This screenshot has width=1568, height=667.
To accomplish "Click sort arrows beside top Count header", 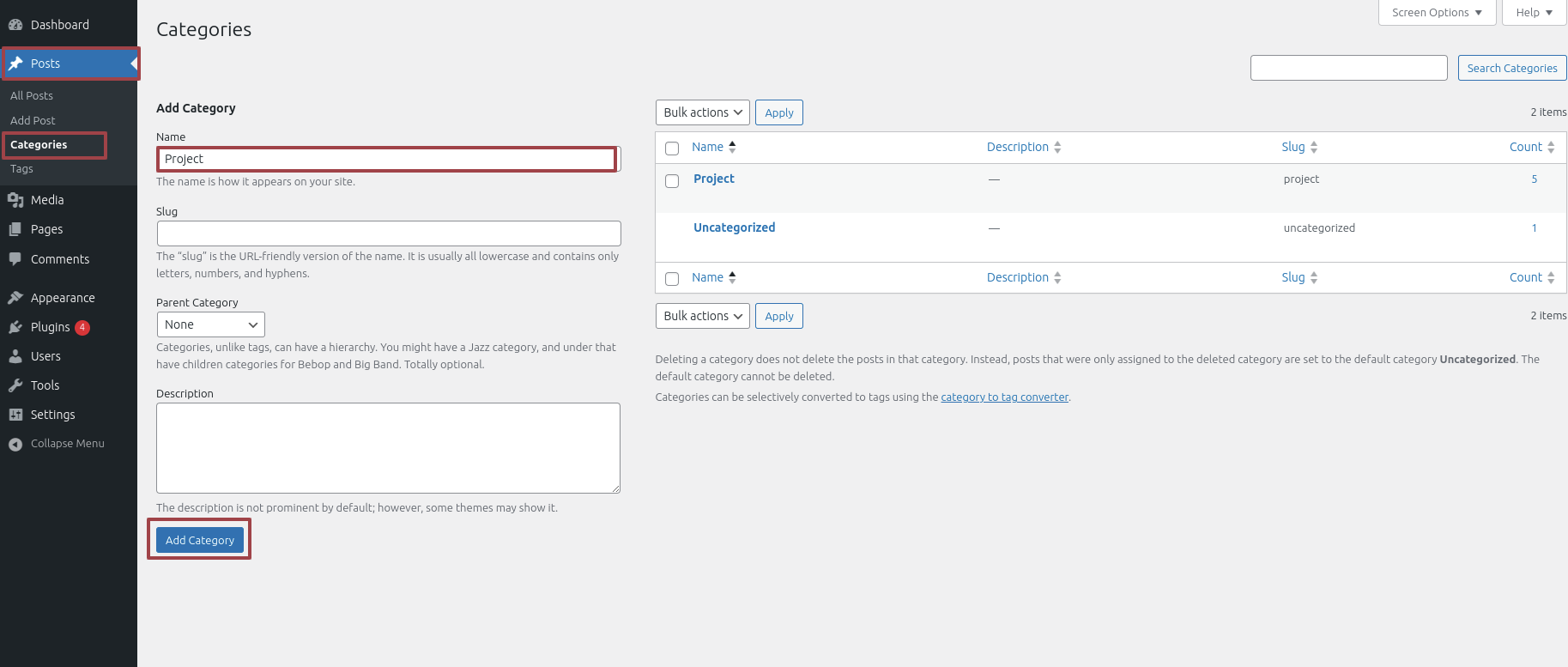I will pos(1551,147).
